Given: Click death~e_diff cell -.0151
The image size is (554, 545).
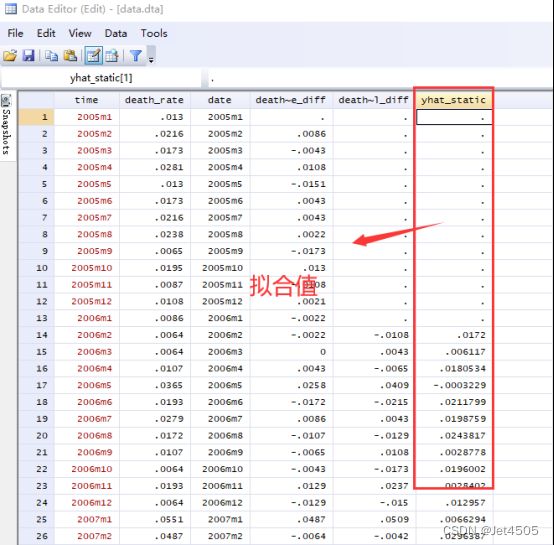Looking at the screenshot, I should point(291,184).
